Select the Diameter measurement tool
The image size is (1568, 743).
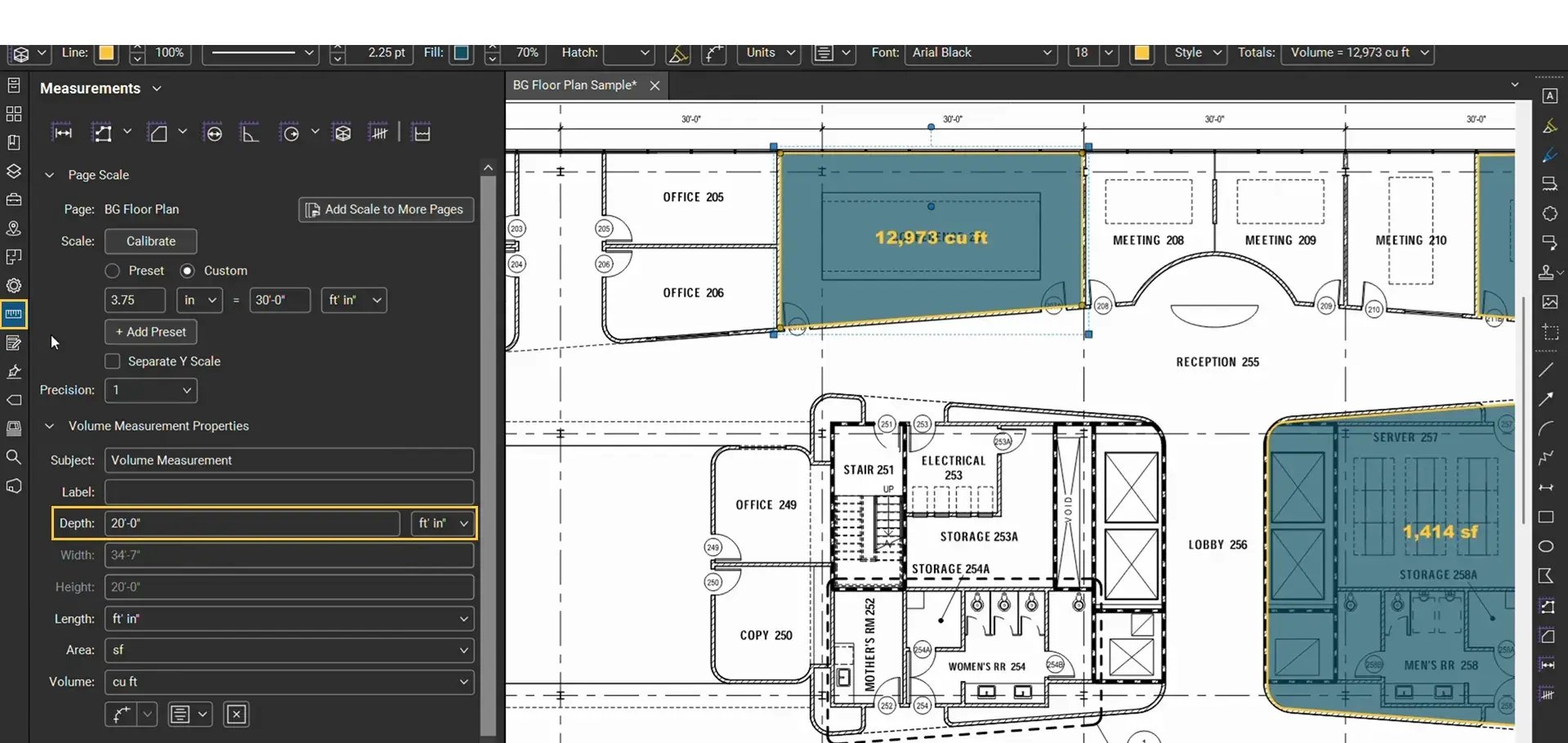(214, 132)
